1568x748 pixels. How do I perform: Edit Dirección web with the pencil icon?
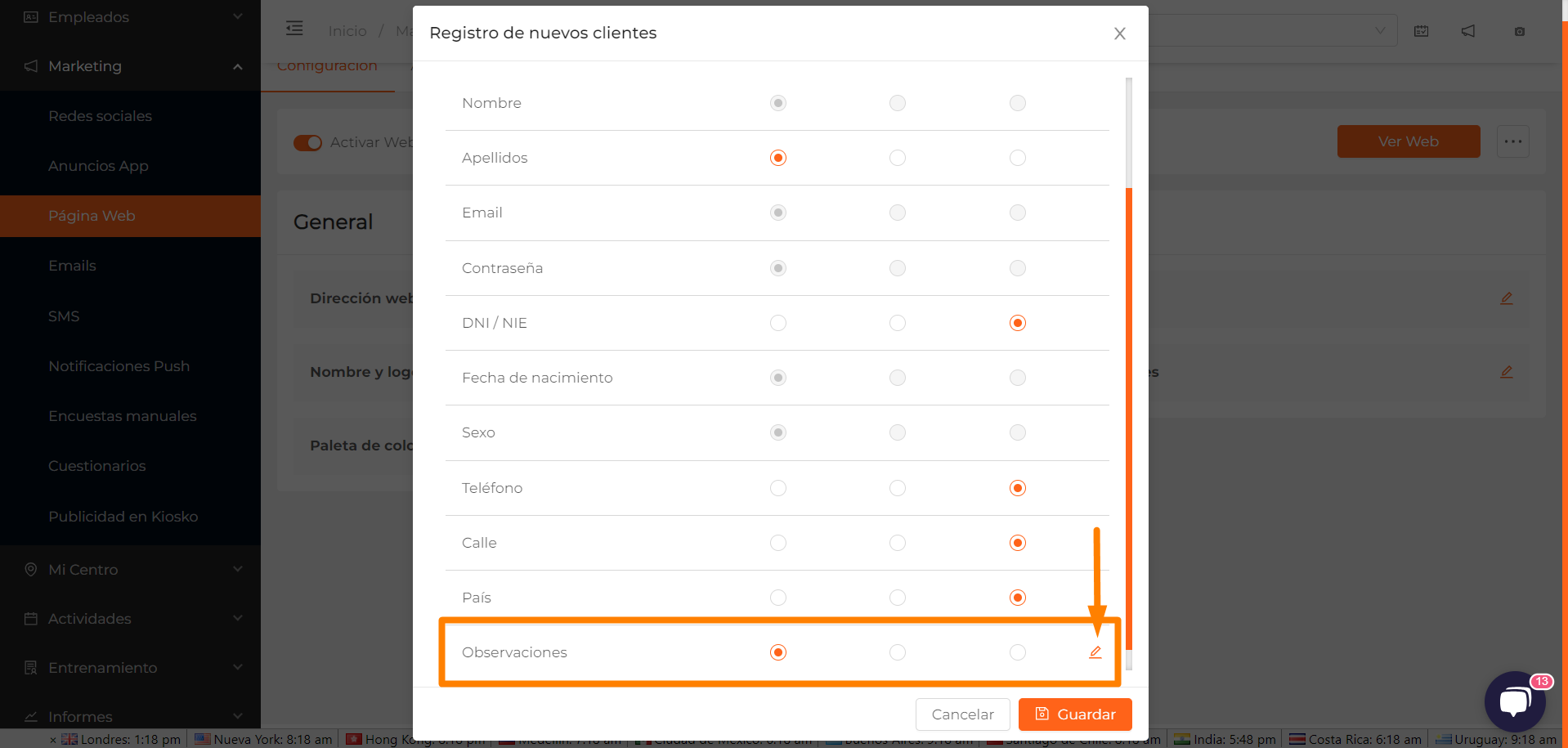[x=1507, y=298]
